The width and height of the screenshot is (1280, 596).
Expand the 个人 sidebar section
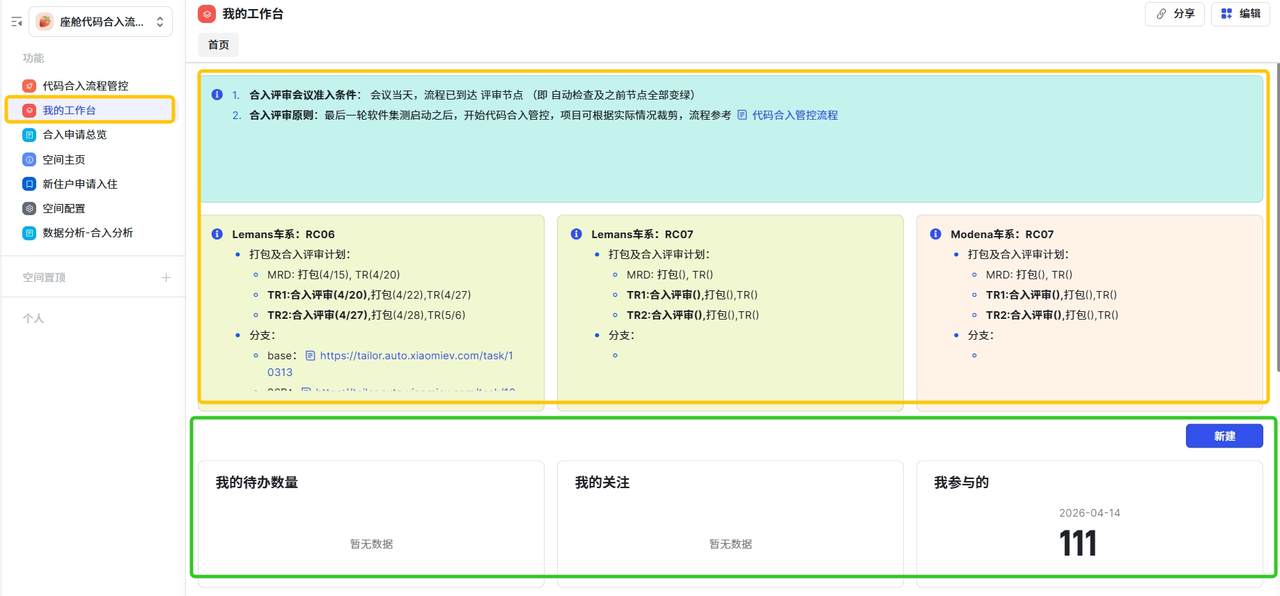pos(34,318)
